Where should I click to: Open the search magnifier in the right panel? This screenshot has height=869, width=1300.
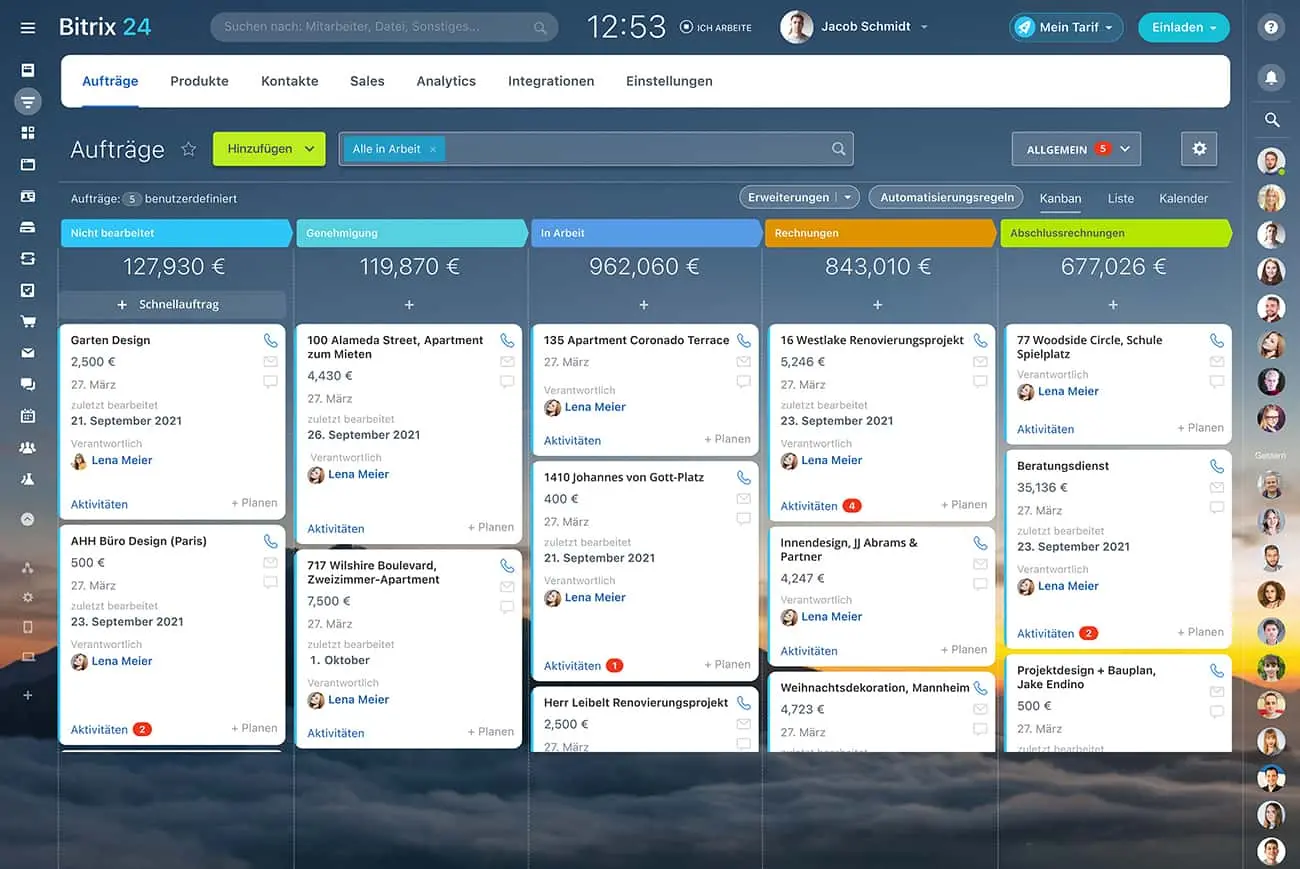coord(1271,119)
